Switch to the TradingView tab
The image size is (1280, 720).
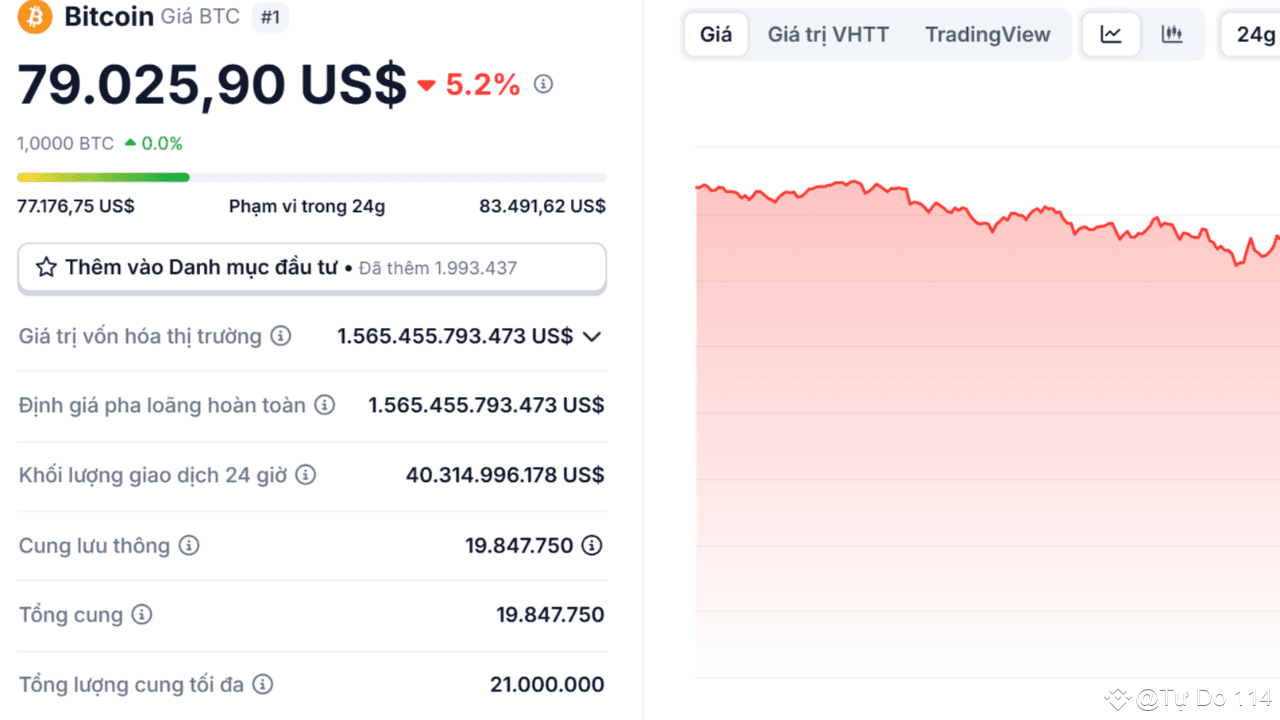[988, 33]
